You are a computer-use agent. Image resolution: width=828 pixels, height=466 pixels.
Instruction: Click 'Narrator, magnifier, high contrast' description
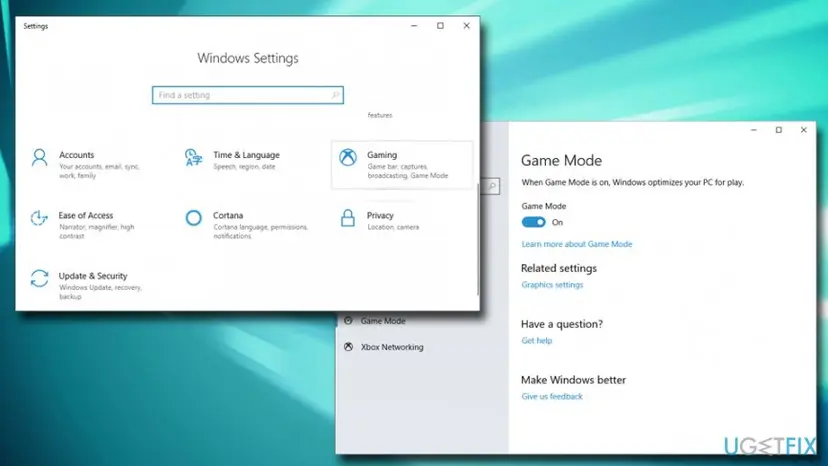tap(97, 231)
